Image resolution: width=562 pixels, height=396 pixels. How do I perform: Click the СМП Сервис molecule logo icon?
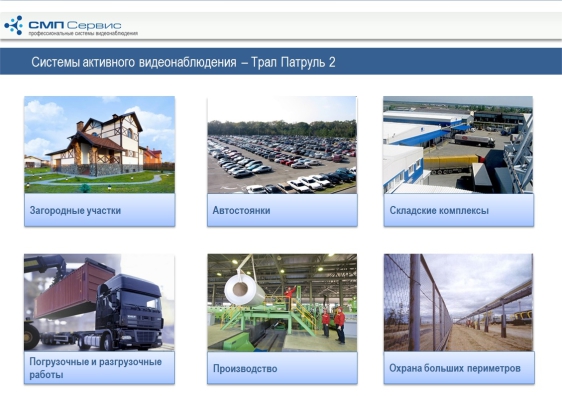[x=14, y=25]
